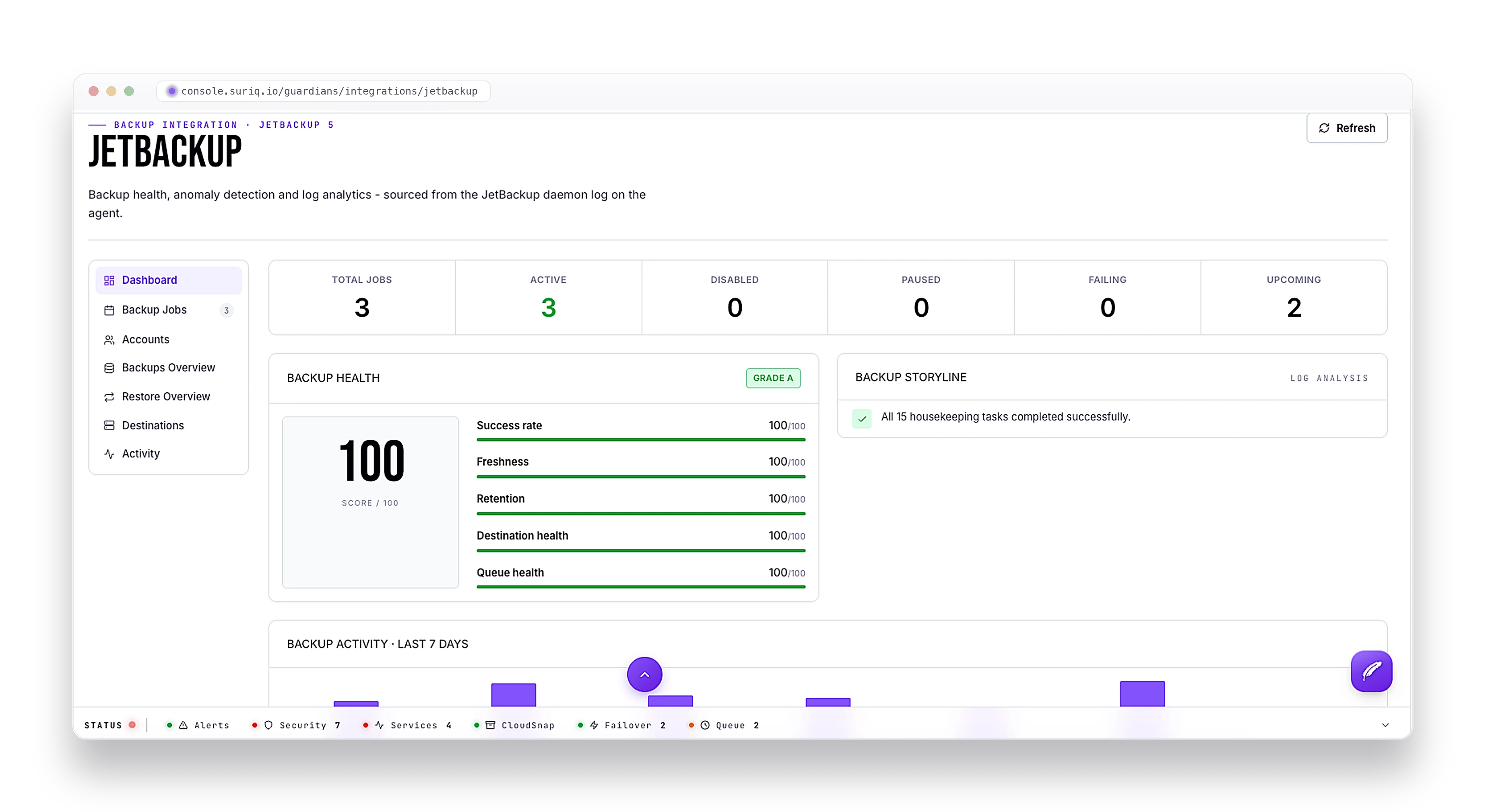1486x812 pixels.
Task: Click the Queue clock icon in status bar
Action: click(705, 725)
